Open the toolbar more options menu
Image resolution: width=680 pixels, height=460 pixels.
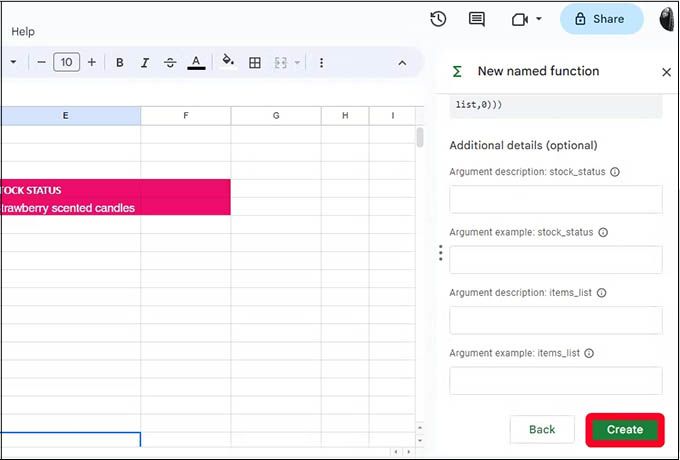[x=321, y=63]
